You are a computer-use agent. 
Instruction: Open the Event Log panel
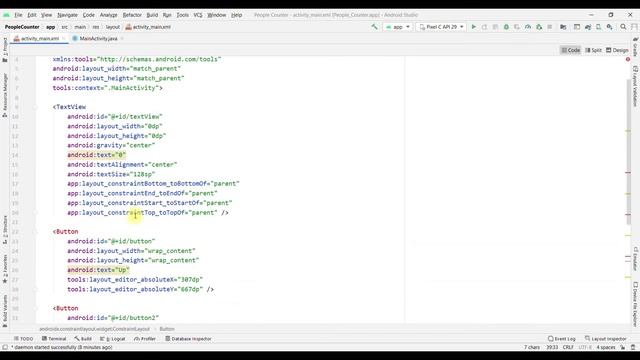(x=562, y=339)
